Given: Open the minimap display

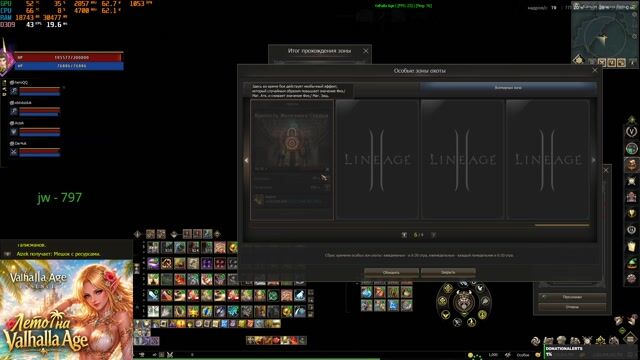Looking at the screenshot, I should tap(604, 37).
